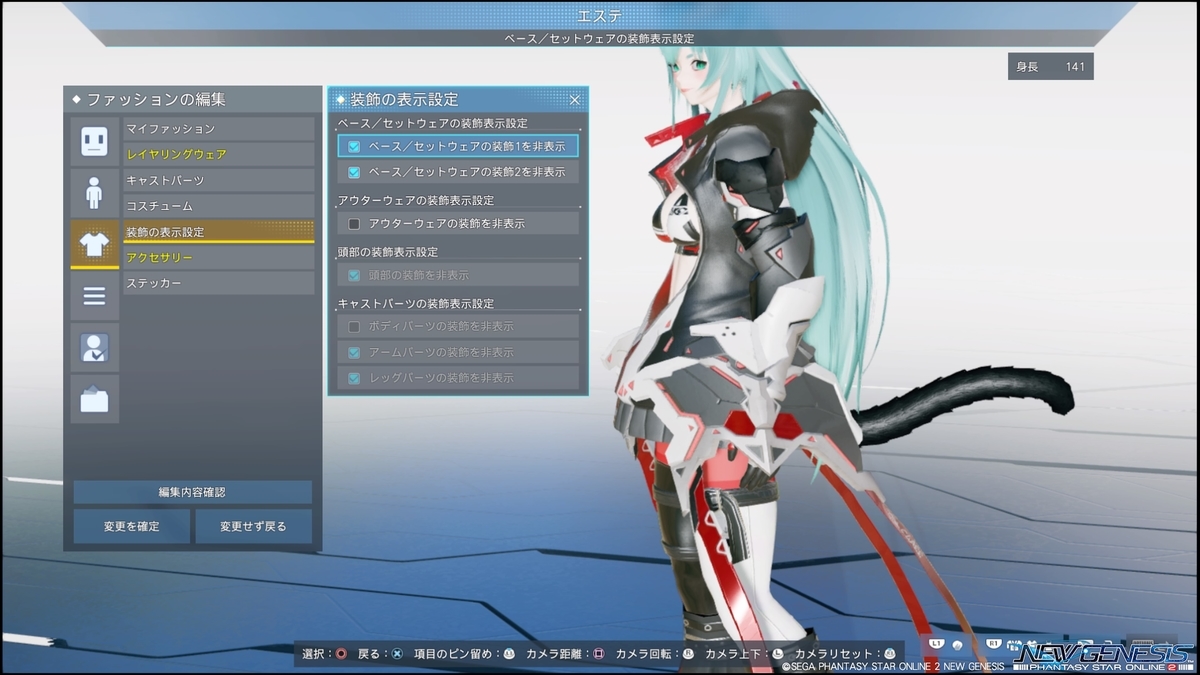Select the face icon in sidebar
This screenshot has width=1200, height=675.
coord(95,141)
